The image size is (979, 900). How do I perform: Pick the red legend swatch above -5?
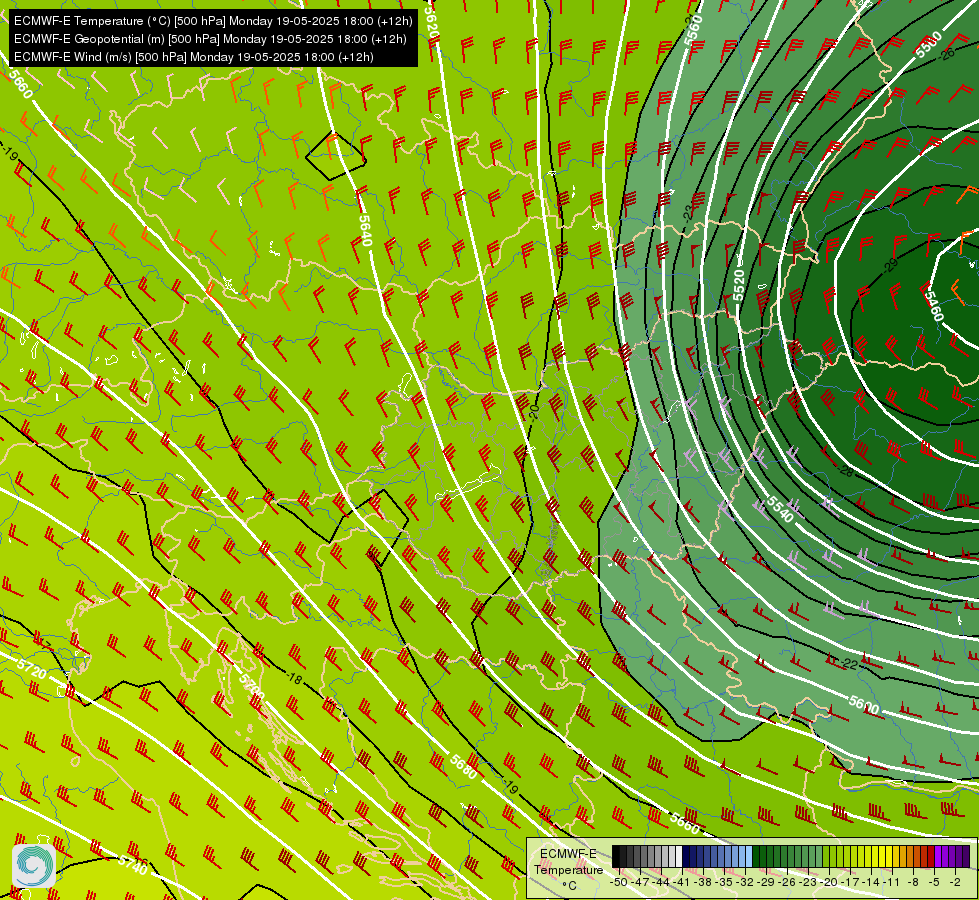tap(931, 857)
